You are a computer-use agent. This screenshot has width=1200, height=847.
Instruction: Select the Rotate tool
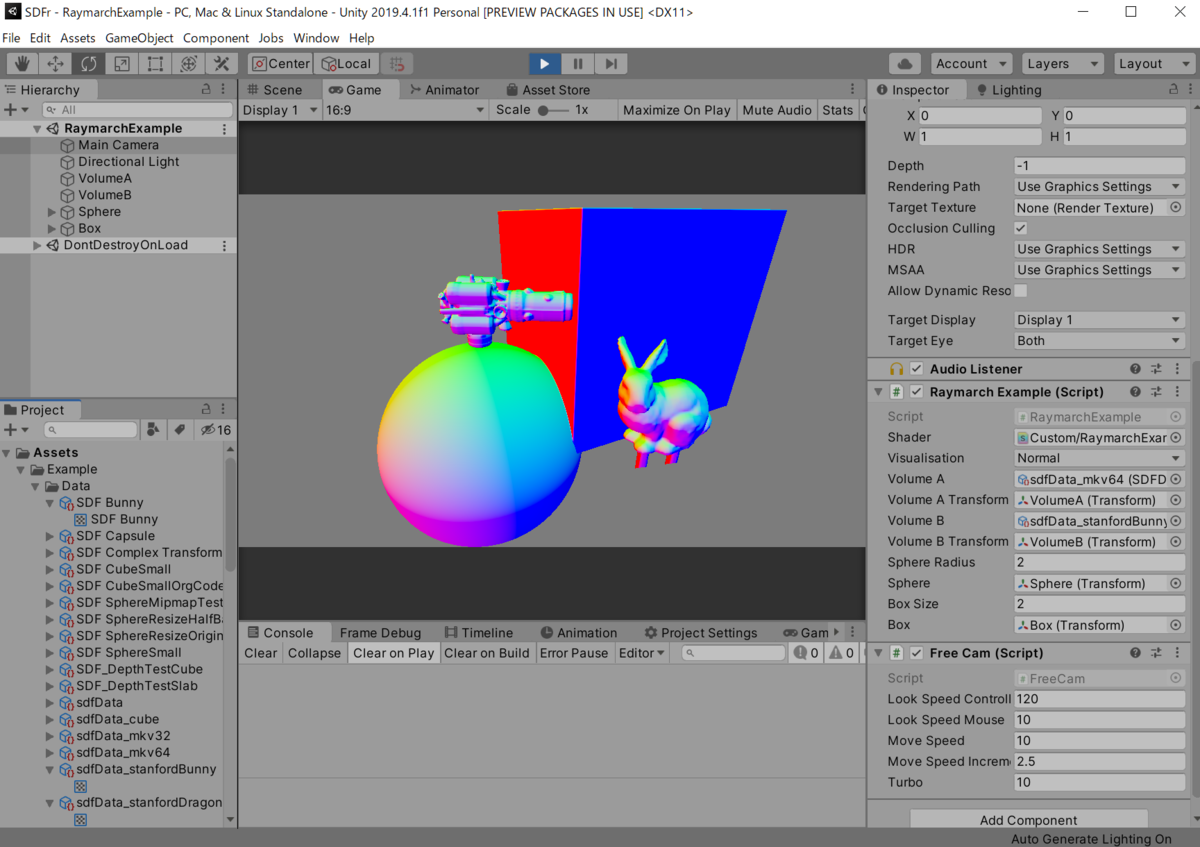(88, 63)
